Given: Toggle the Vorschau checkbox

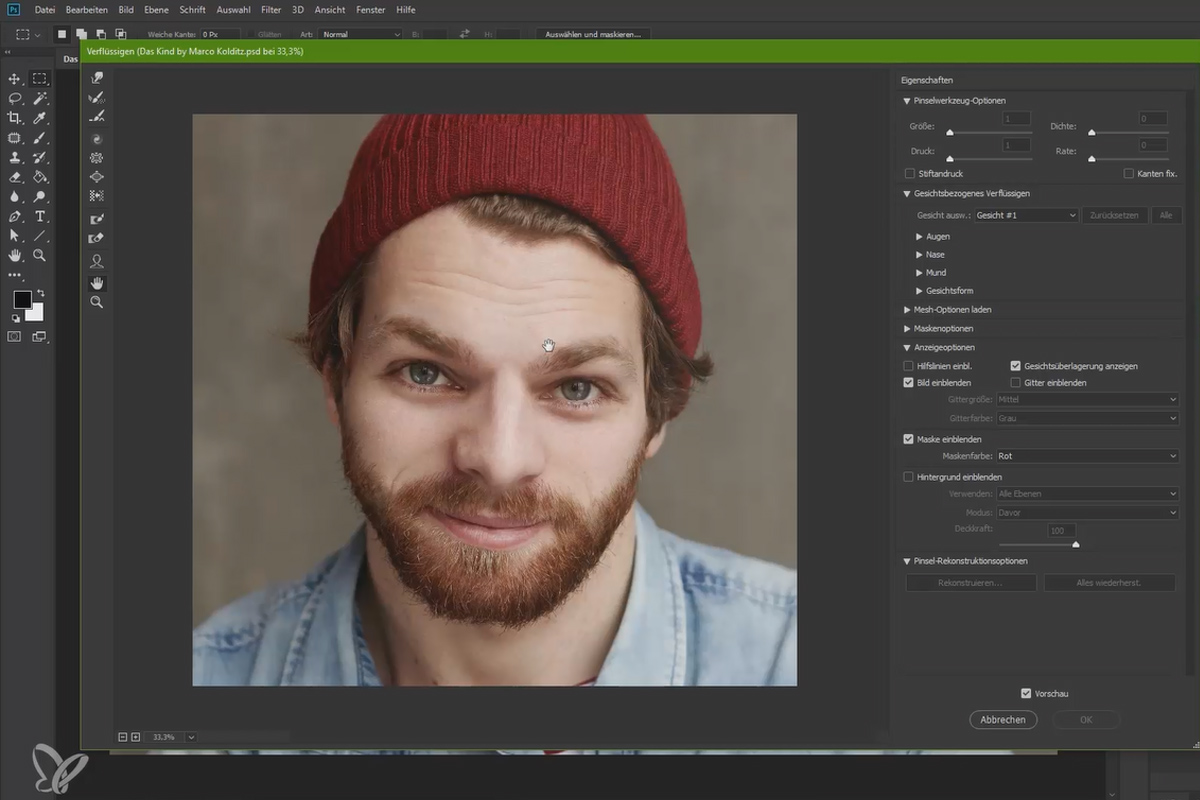Looking at the screenshot, I should point(1026,693).
